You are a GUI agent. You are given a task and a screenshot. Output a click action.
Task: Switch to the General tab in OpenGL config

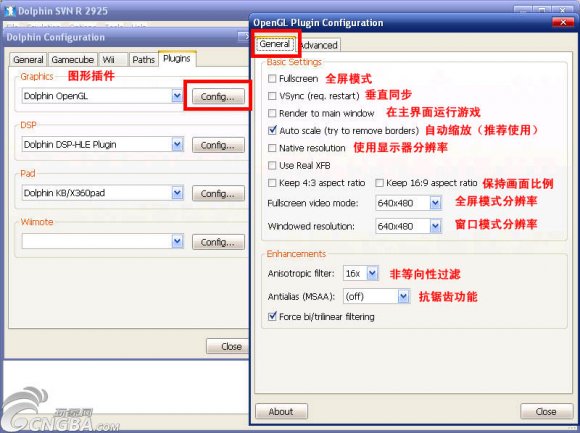(x=274, y=44)
